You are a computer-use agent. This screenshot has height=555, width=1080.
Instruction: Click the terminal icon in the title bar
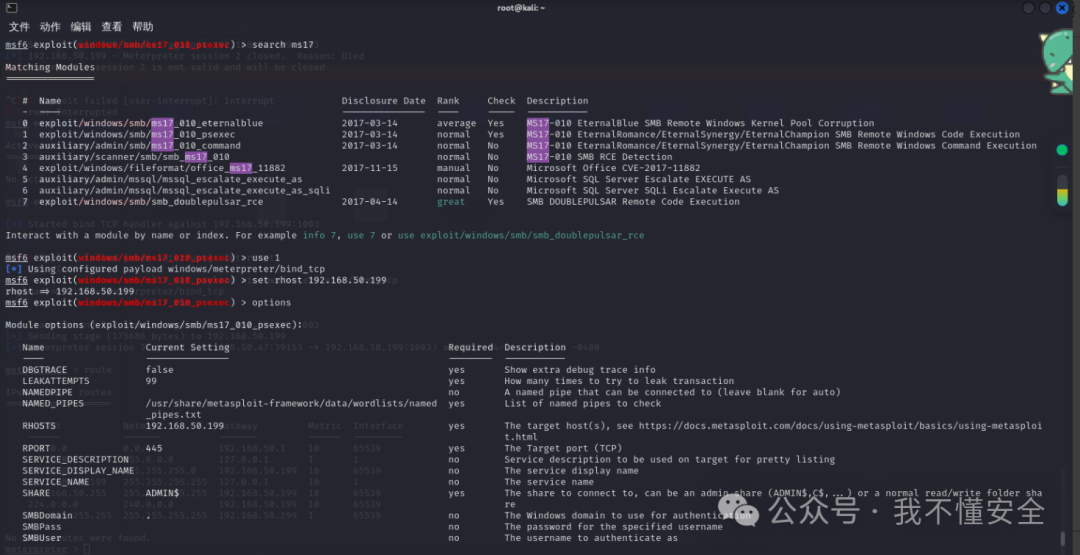pos(12,8)
